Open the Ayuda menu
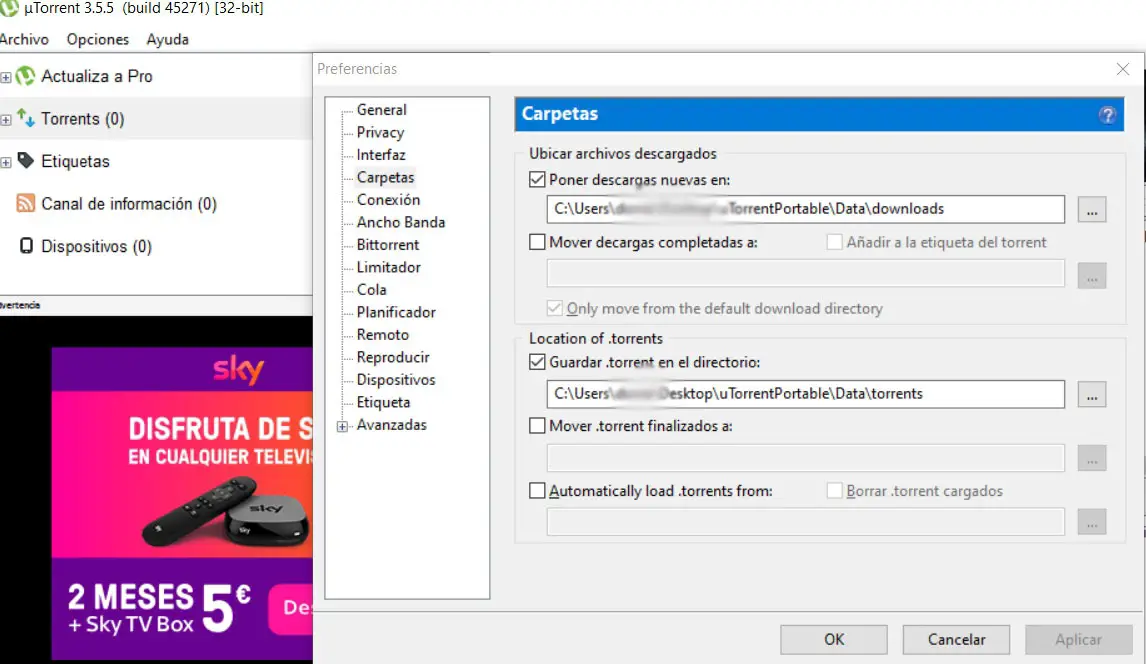This screenshot has width=1146, height=664. [167, 39]
